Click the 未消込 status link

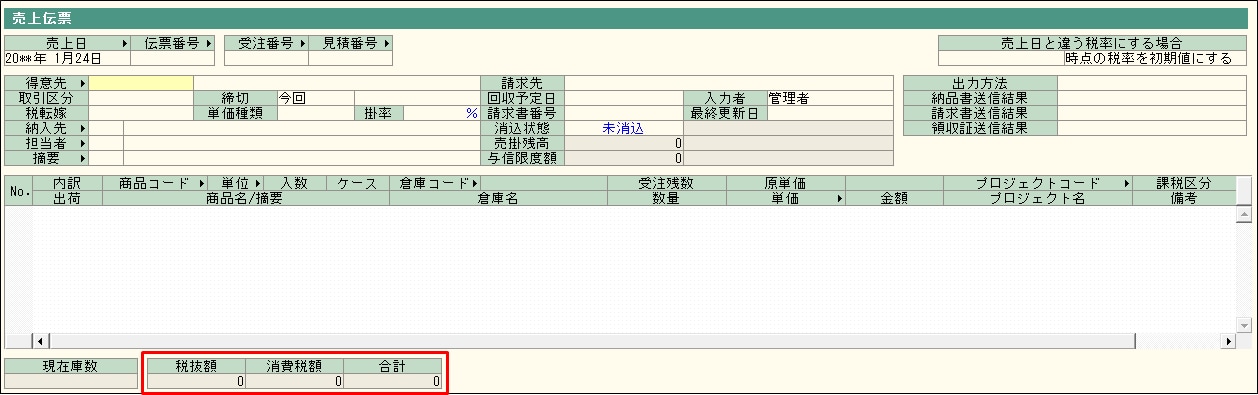point(623,128)
